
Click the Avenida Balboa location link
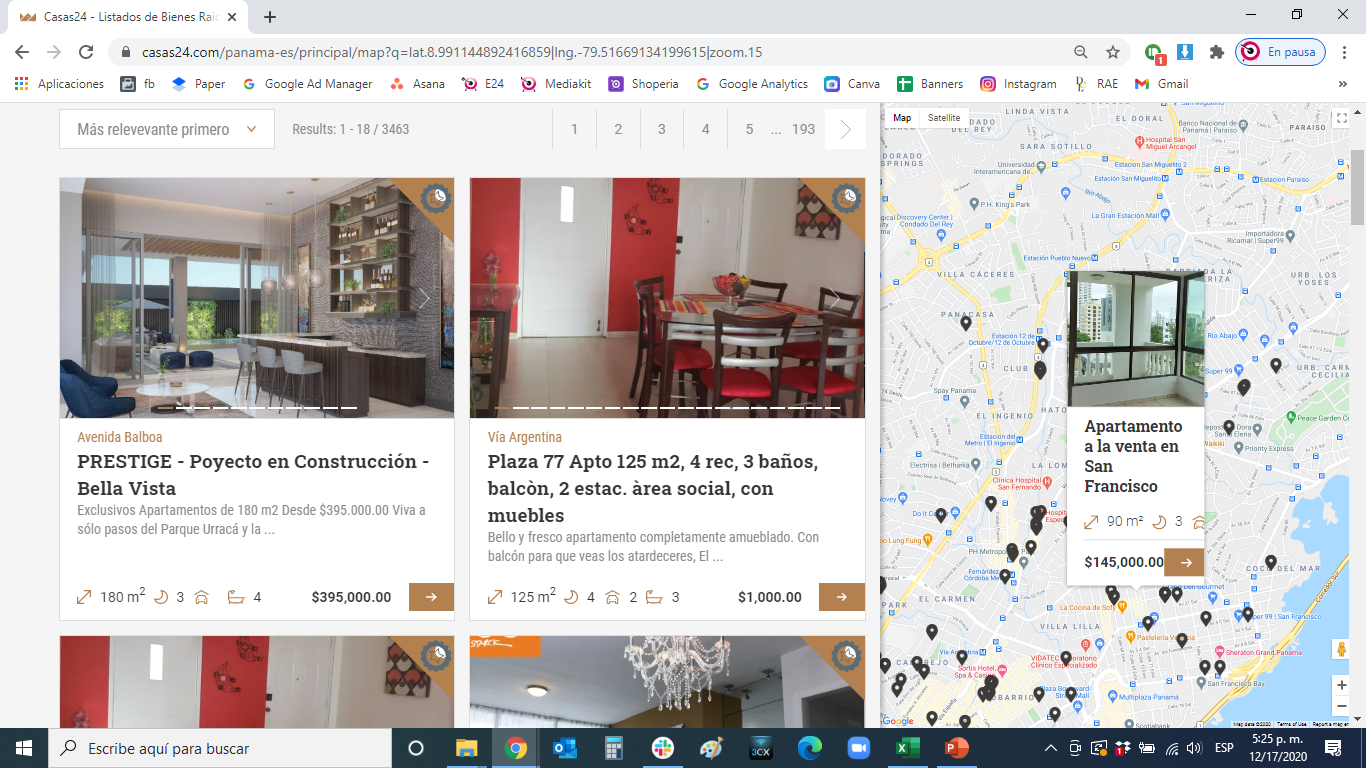click(x=120, y=437)
